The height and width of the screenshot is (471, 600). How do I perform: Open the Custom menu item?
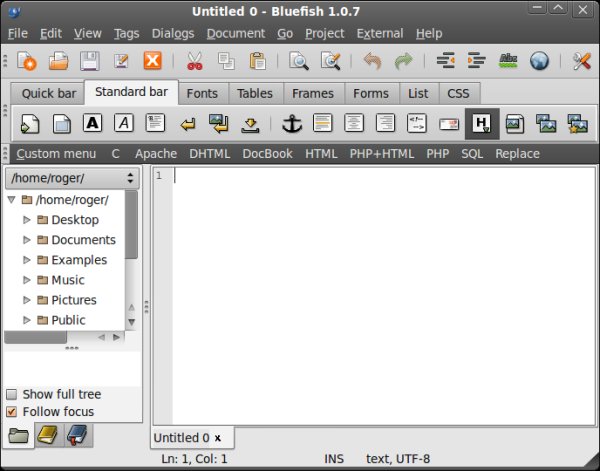[x=56, y=154]
